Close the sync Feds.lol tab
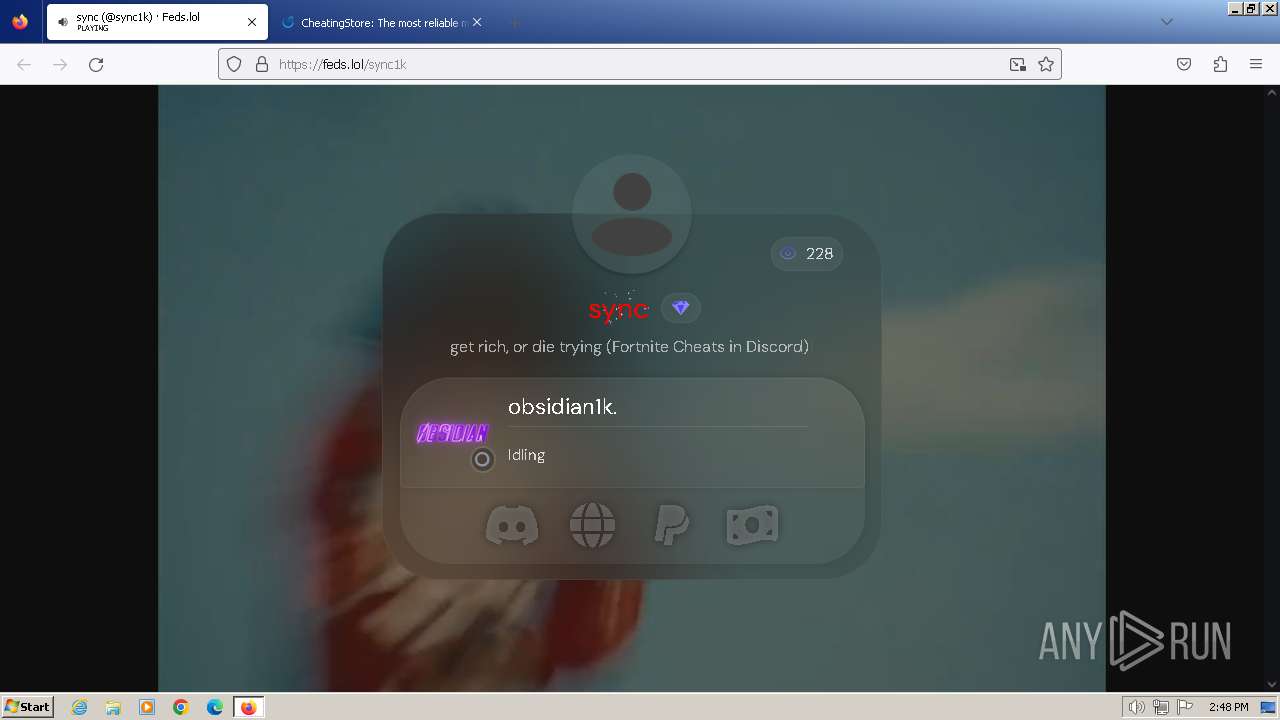 click(252, 22)
